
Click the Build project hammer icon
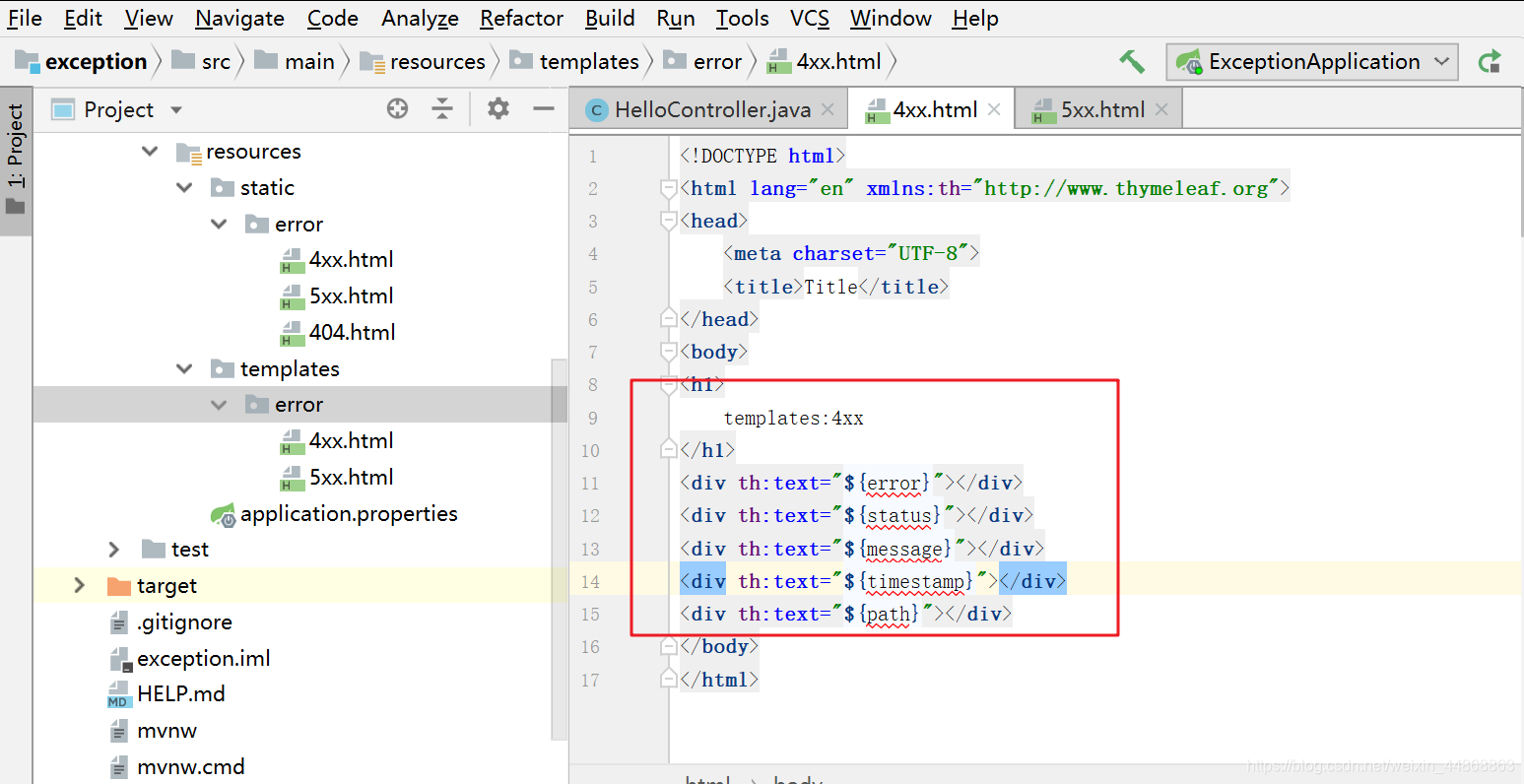point(1132,61)
